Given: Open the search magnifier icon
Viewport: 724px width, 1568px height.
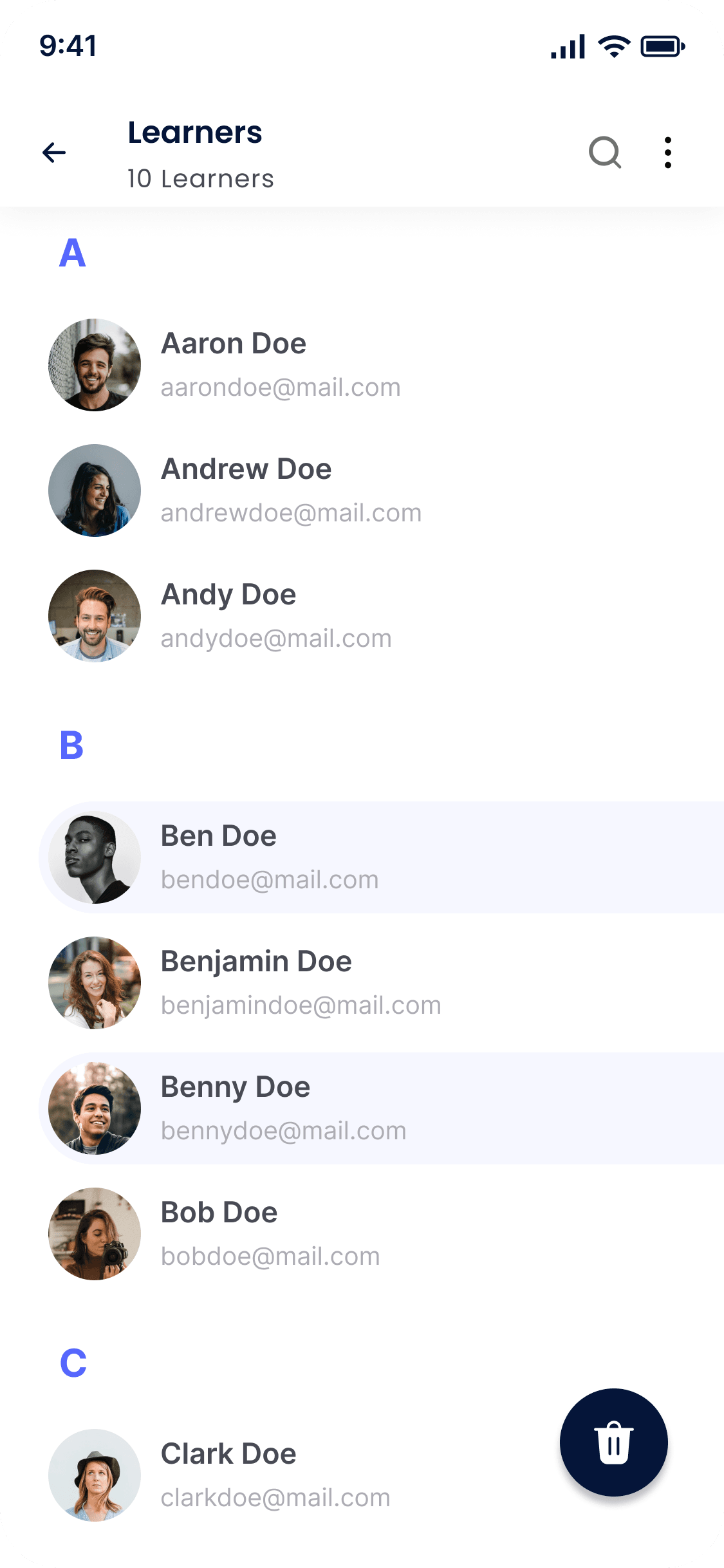Looking at the screenshot, I should 605,153.
